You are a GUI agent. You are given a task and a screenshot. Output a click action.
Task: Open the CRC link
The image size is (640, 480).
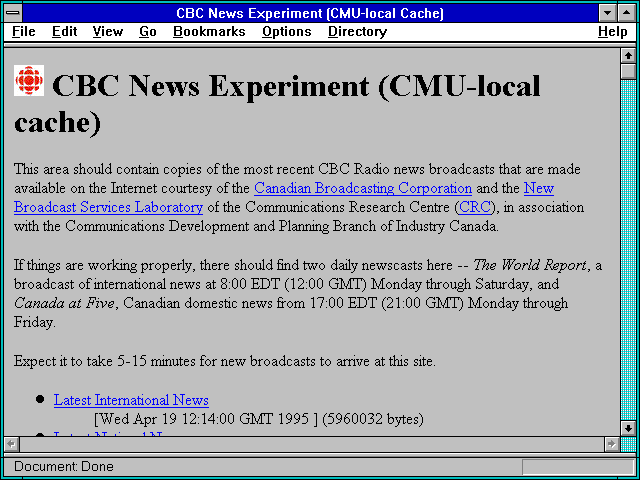(x=475, y=207)
